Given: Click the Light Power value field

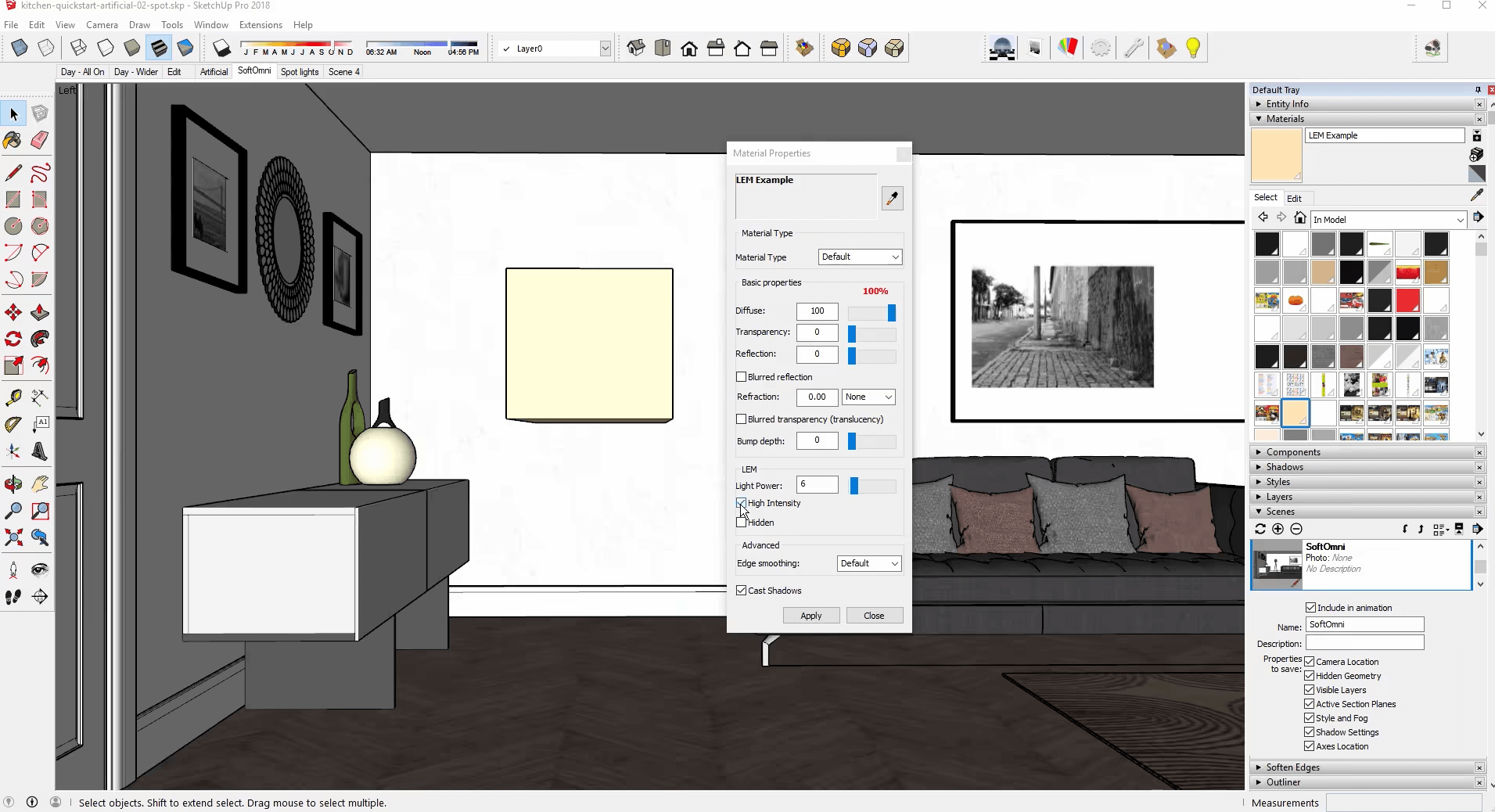Looking at the screenshot, I should pyautogui.click(x=817, y=484).
